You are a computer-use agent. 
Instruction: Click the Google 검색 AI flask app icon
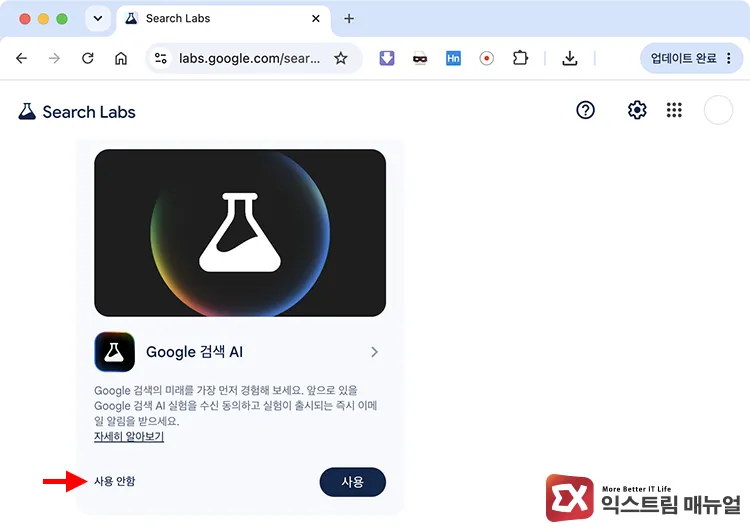point(114,352)
